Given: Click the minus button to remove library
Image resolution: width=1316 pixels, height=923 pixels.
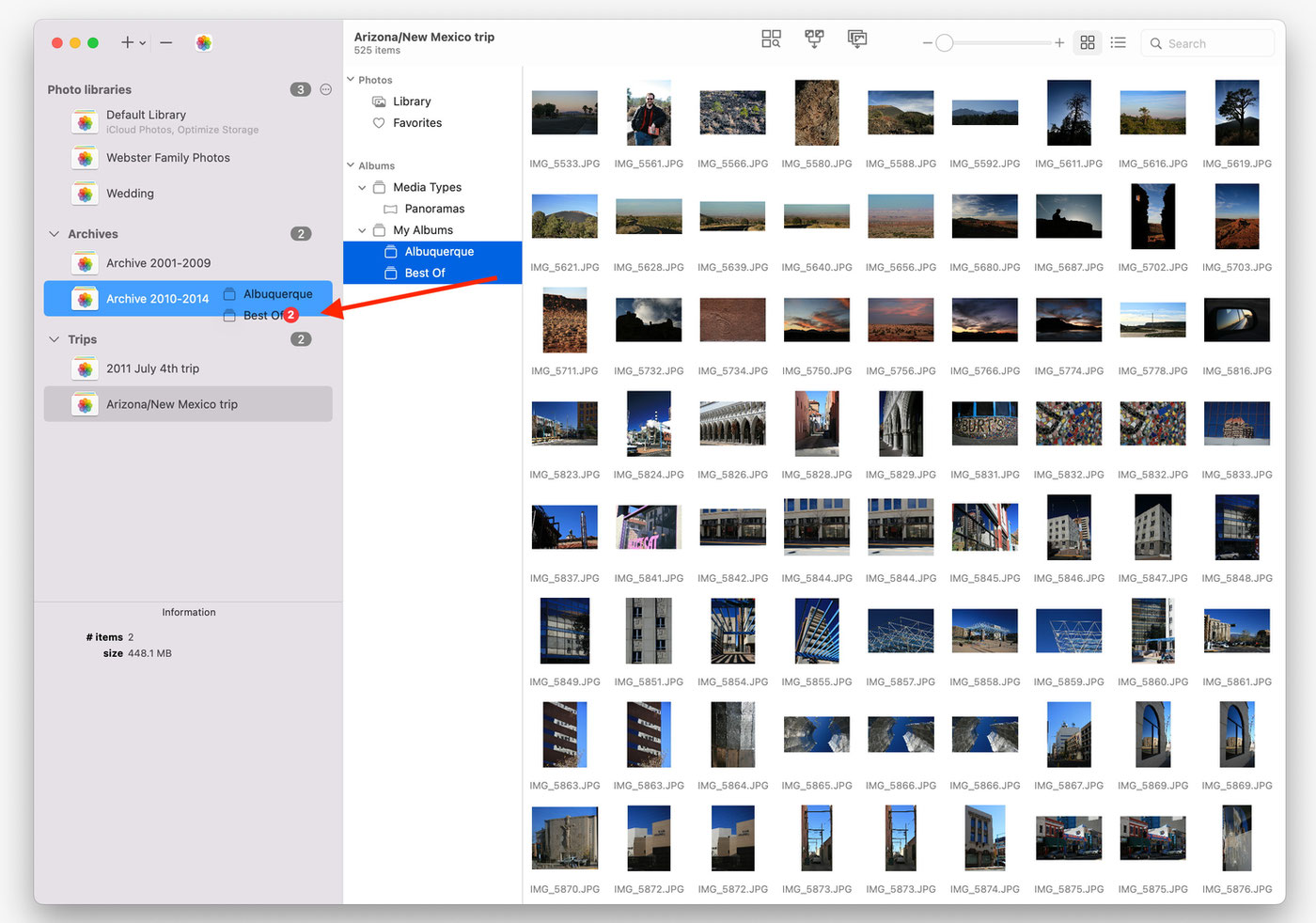Looking at the screenshot, I should 166,42.
